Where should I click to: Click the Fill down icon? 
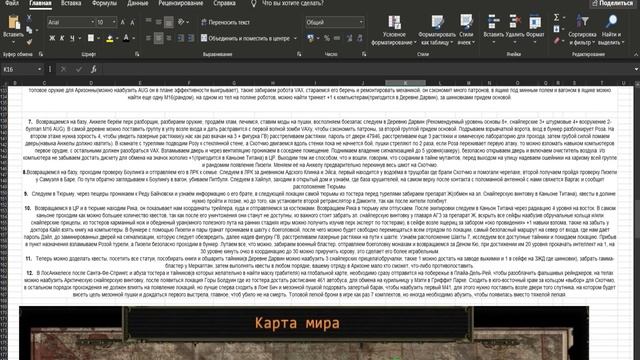click(556, 29)
